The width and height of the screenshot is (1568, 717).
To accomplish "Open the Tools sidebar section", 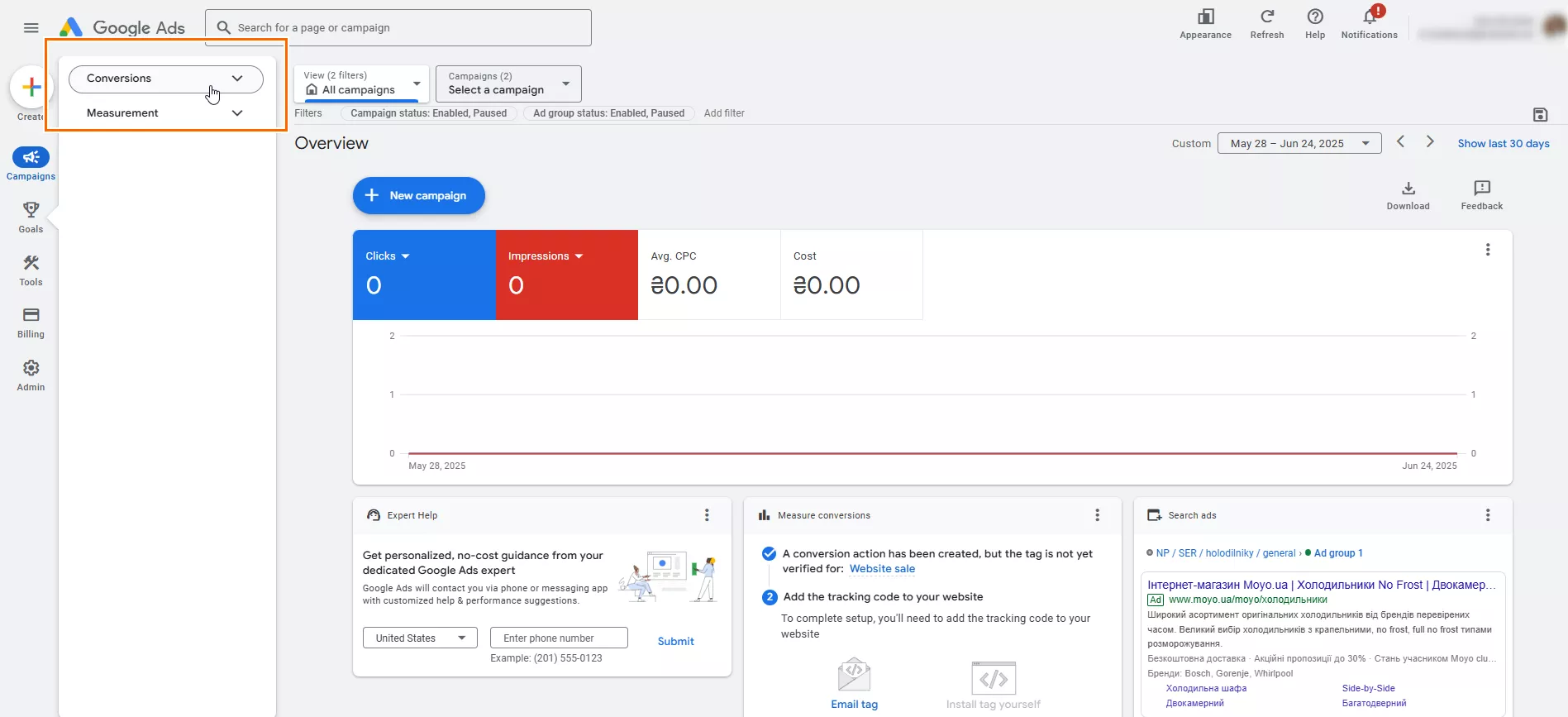I will (31, 270).
